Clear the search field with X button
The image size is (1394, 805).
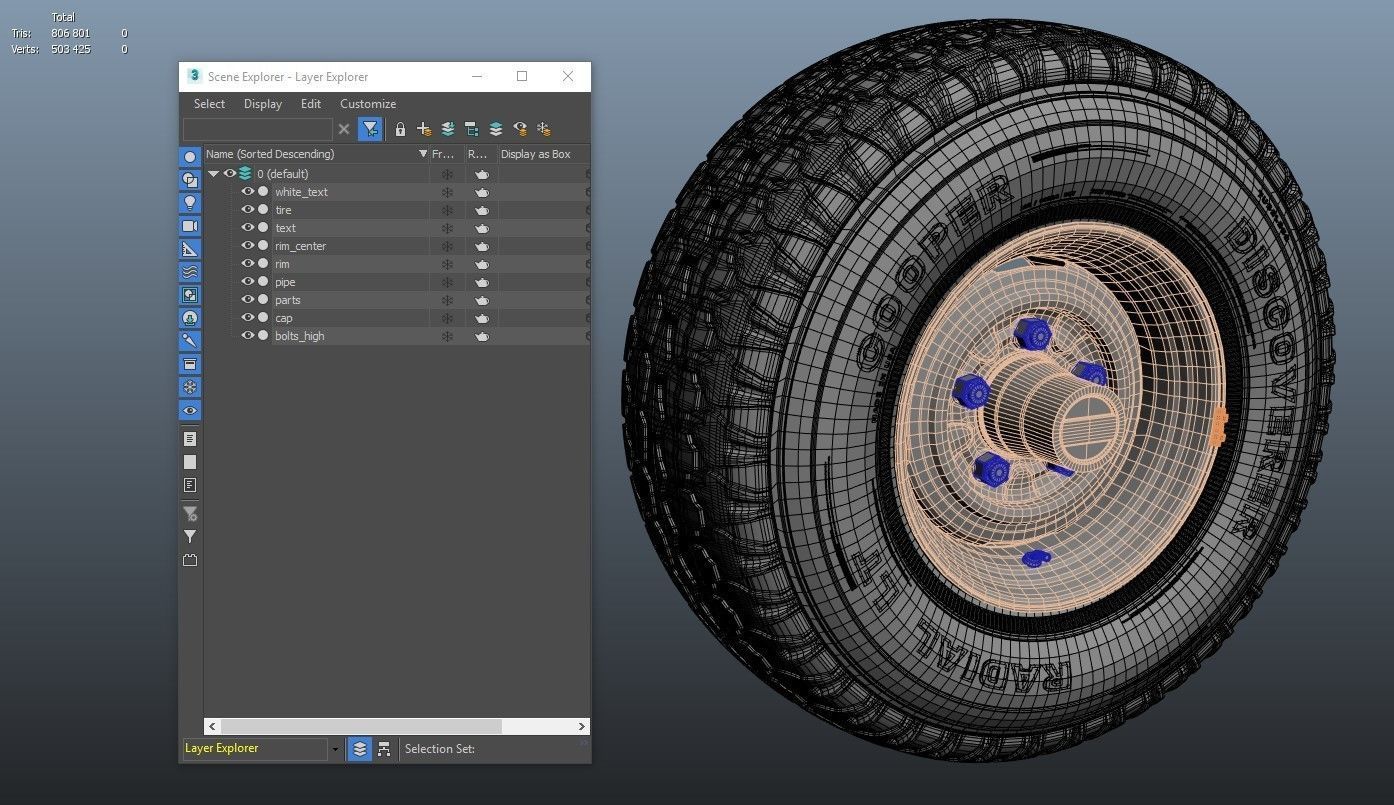[344, 129]
